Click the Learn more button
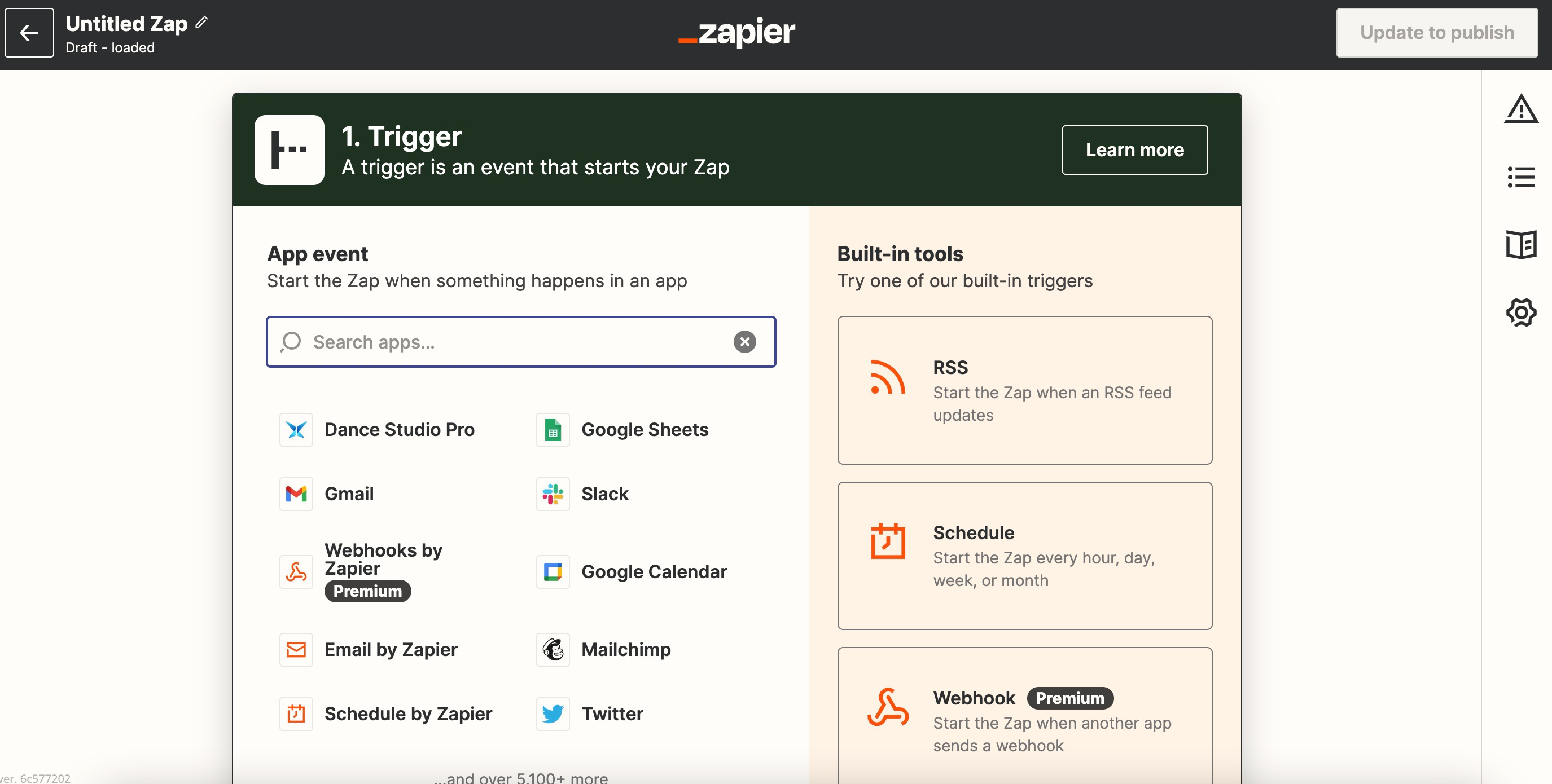1552x784 pixels. [1135, 150]
